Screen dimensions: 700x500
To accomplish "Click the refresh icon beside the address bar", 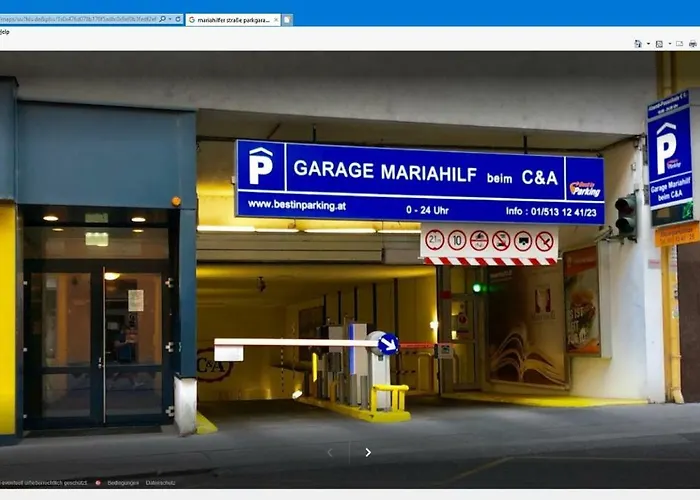I will (x=179, y=19).
